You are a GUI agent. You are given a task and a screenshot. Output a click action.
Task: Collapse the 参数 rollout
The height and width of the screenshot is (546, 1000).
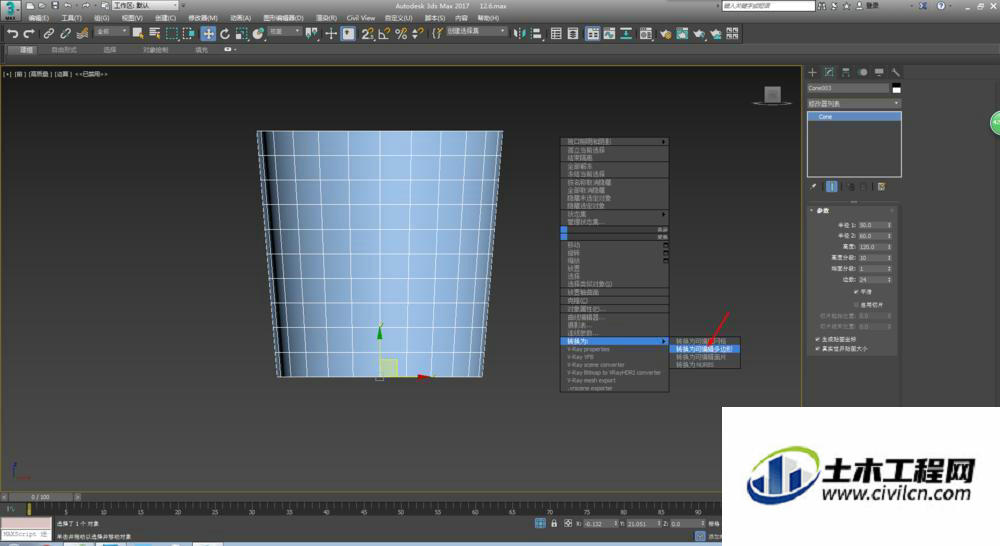click(x=823, y=210)
